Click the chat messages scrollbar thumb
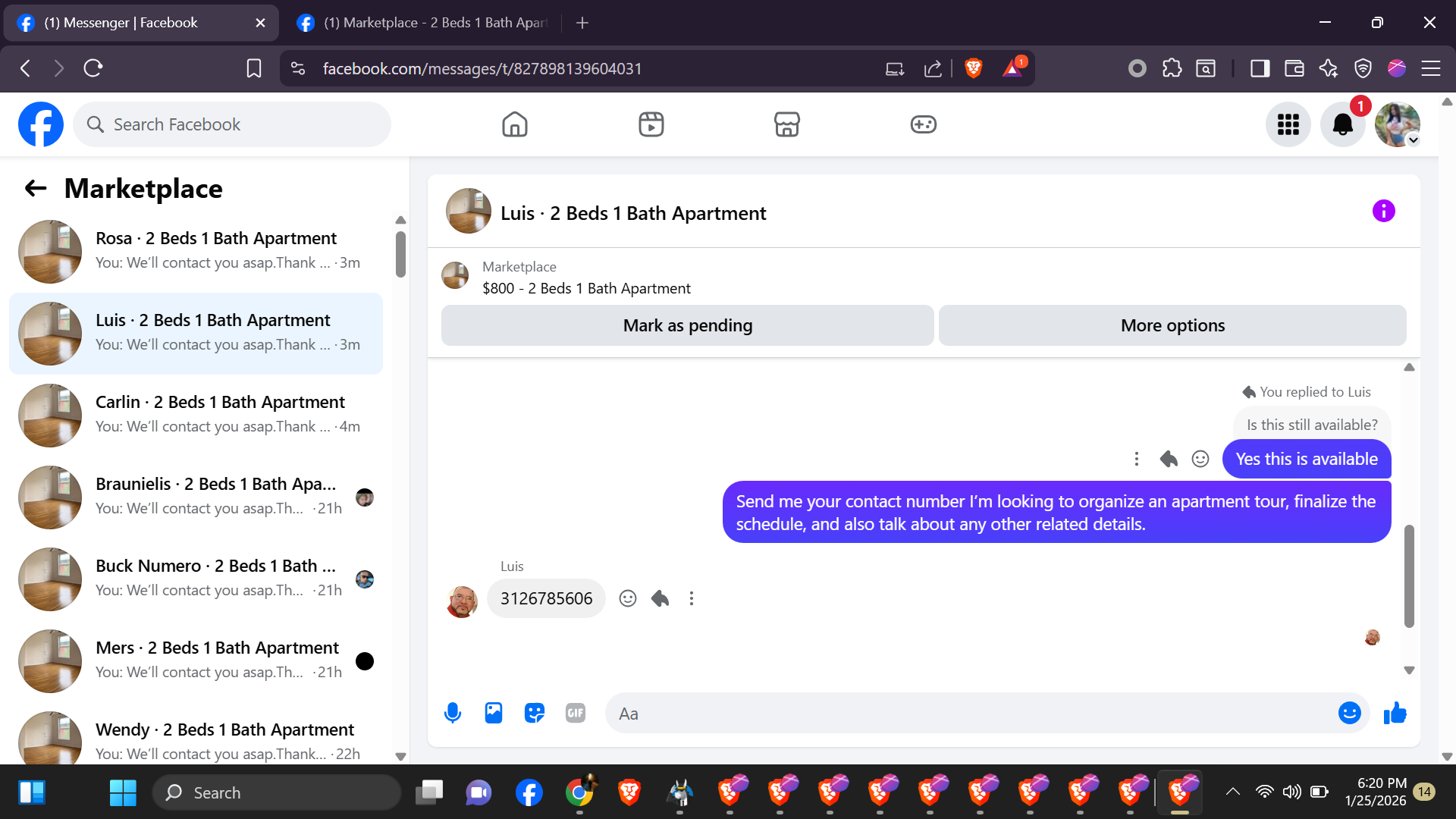This screenshot has height=819, width=1456. pos(1409,576)
